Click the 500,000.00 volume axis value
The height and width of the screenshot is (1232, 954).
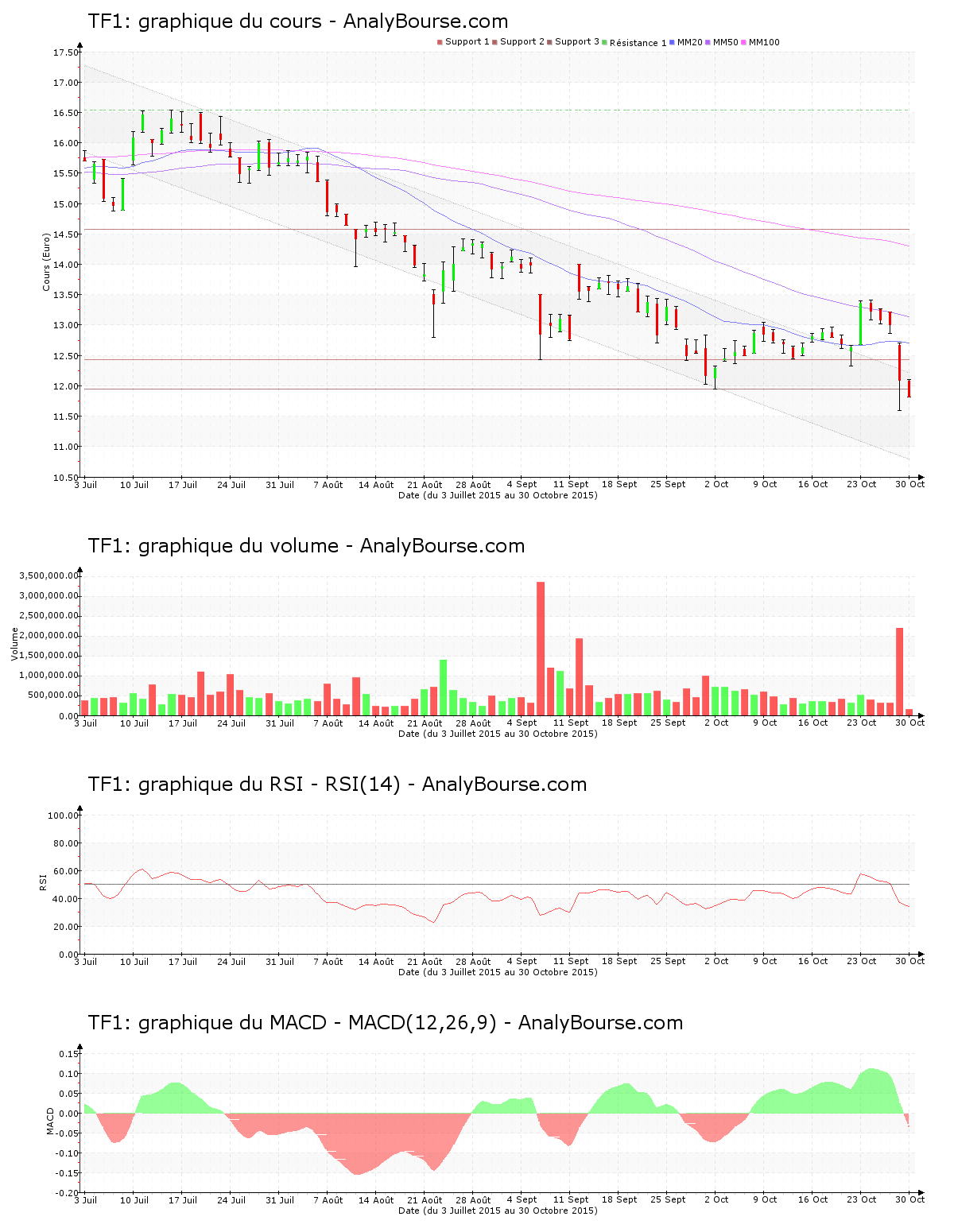point(52,695)
